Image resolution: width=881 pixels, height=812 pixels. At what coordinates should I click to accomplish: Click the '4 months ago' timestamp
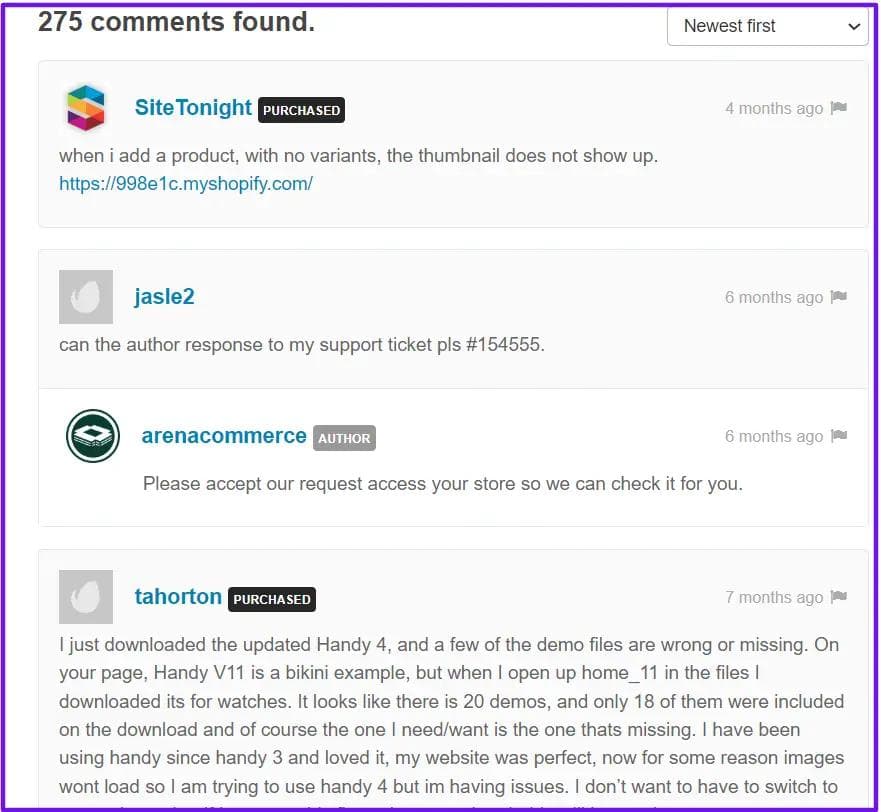(x=774, y=108)
